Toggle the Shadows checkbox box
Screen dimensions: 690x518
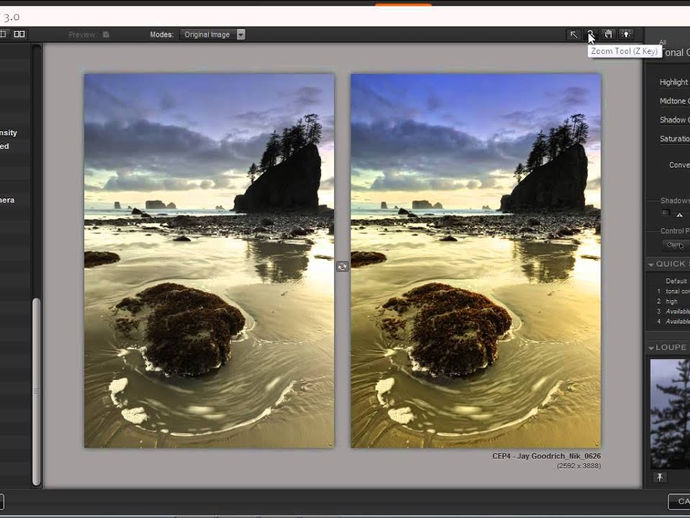coord(666,213)
